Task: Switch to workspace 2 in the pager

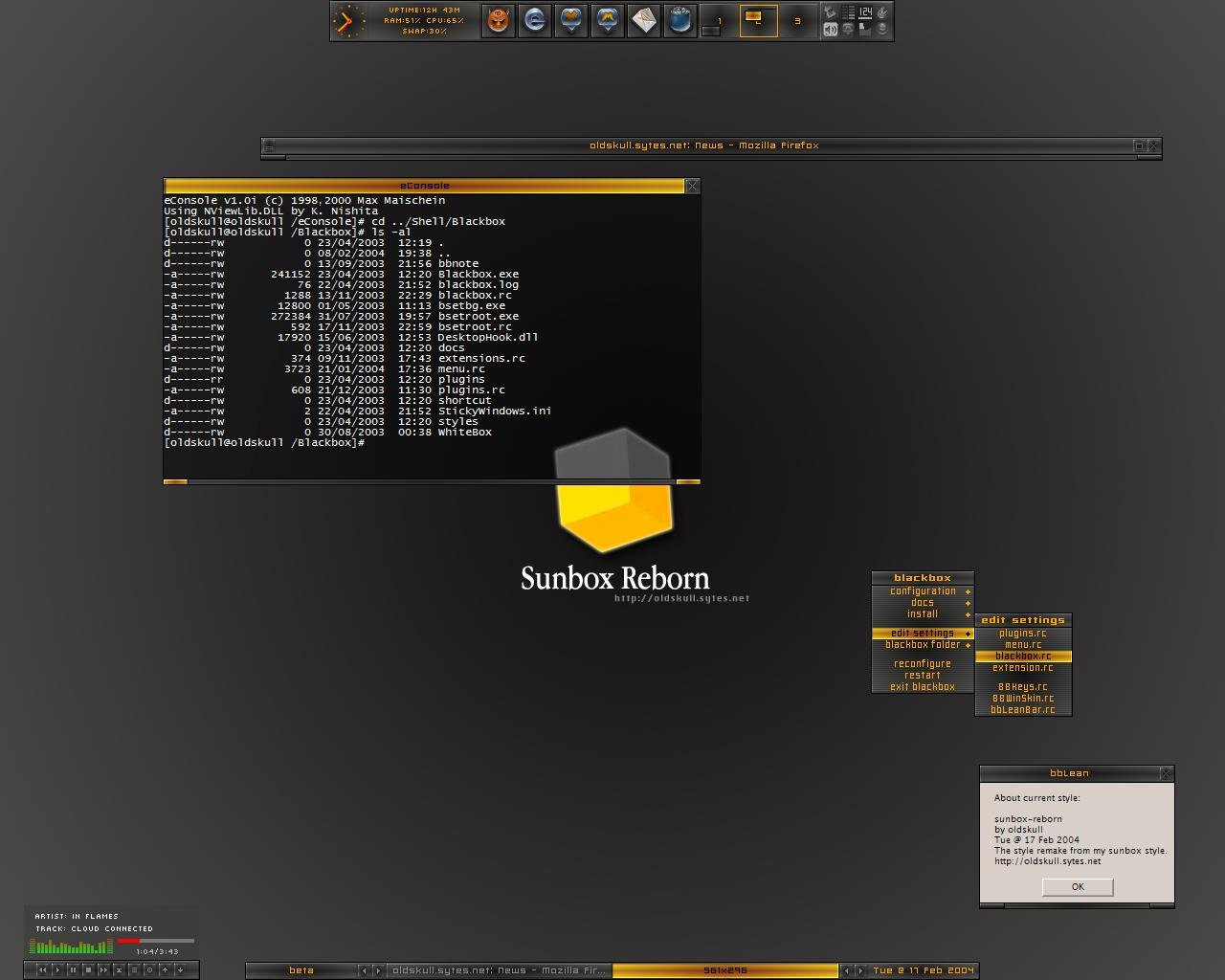Action: pyautogui.click(x=758, y=21)
